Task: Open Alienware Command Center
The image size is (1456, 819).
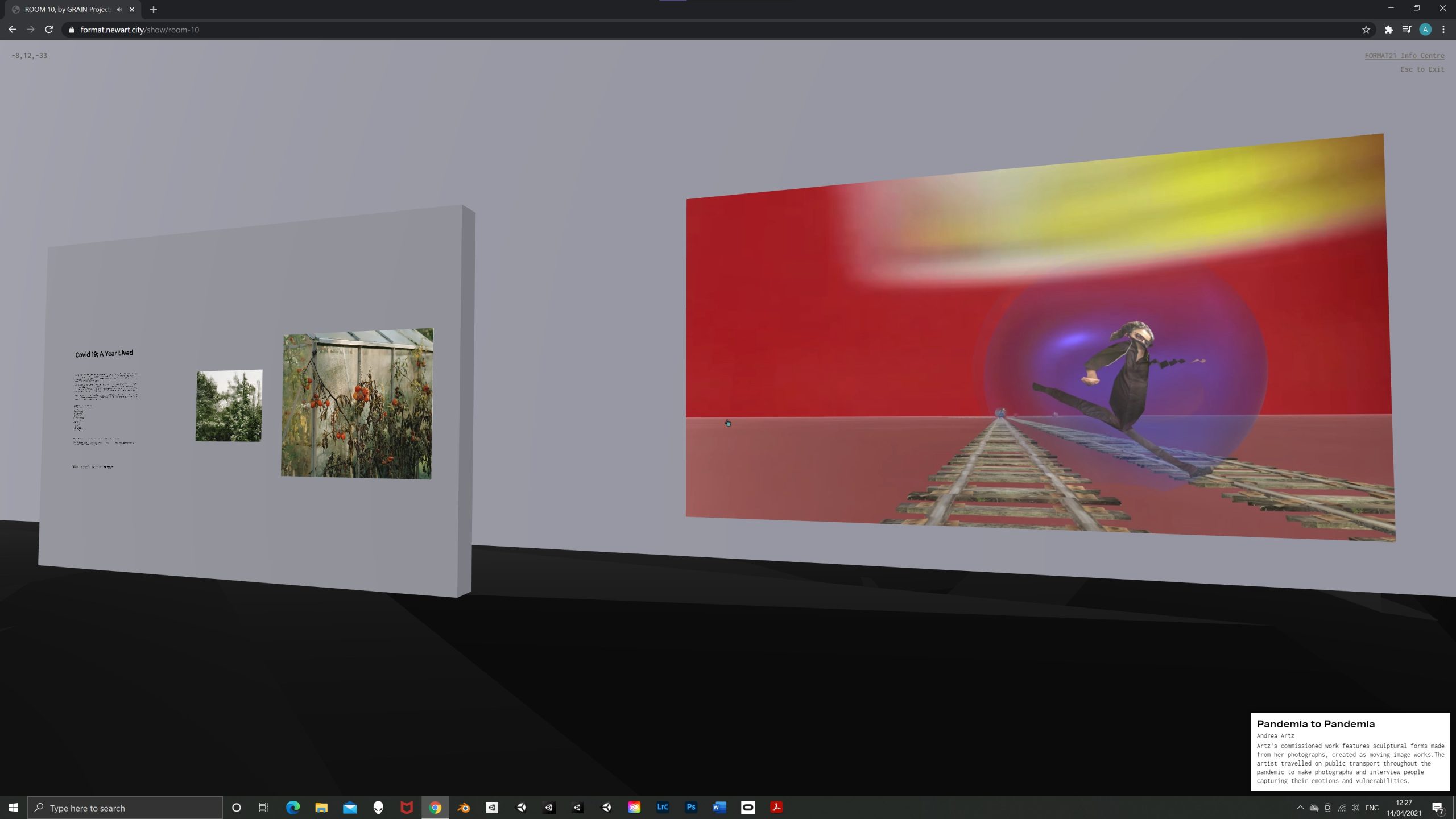Action: pyautogui.click(x=378, y=808)
